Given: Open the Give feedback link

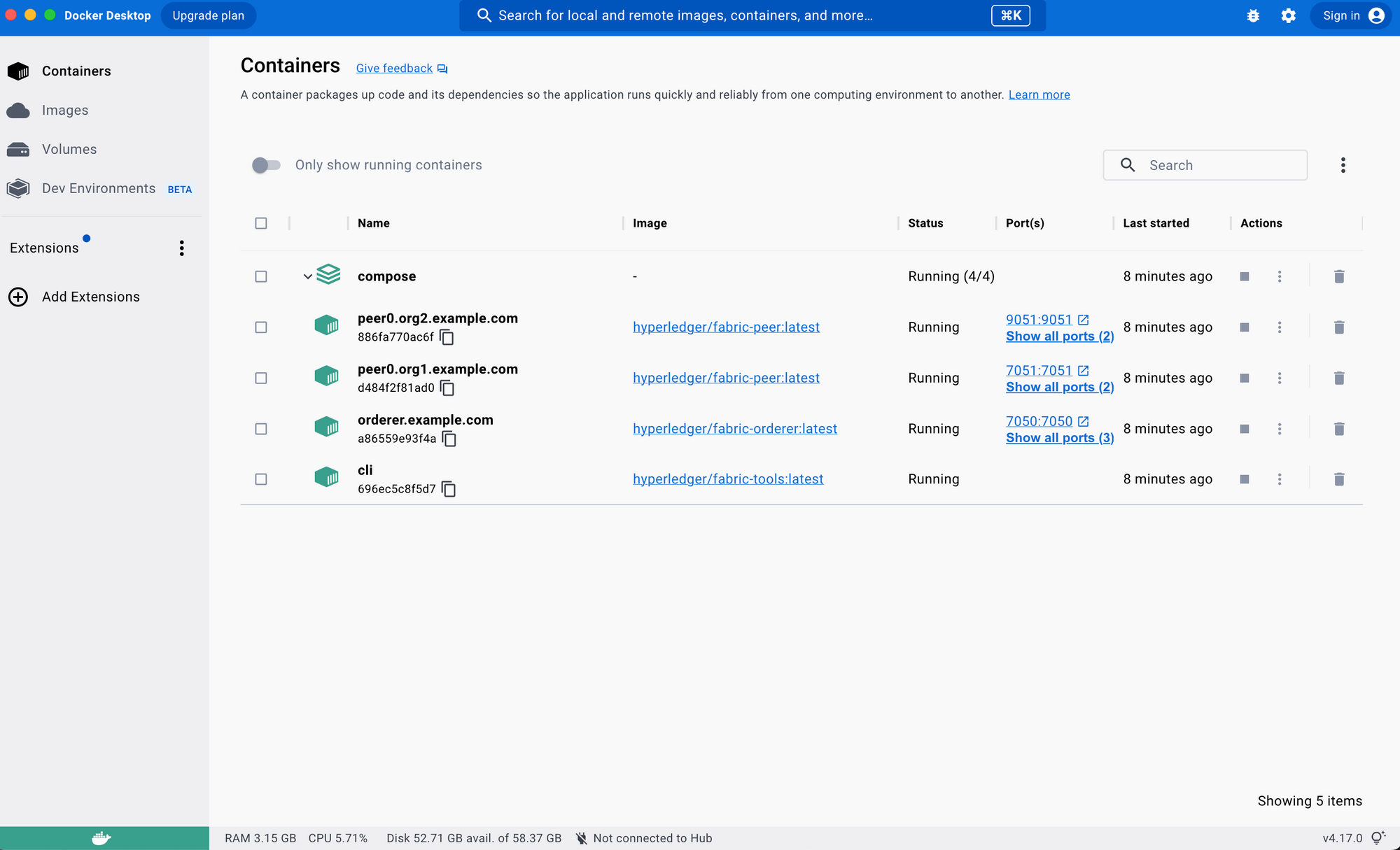Looking at the screenshot, I should (x=394, y=69).
